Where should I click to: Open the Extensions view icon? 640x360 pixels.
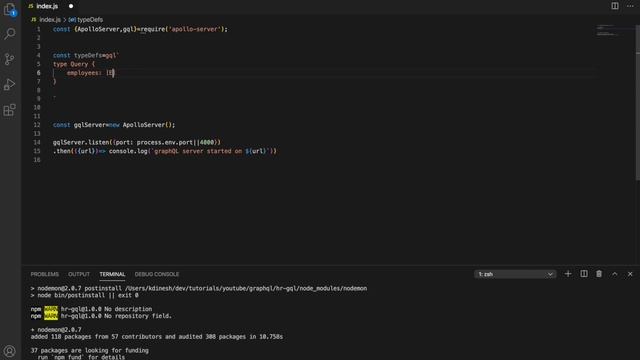[x=9, y=110]
